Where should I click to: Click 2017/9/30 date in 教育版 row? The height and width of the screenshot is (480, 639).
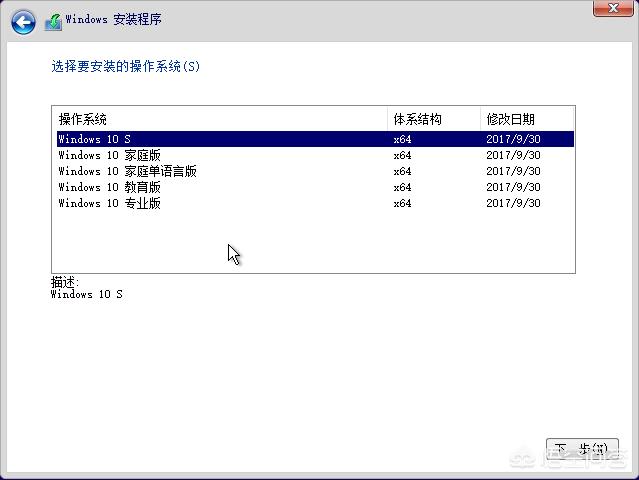pos(513,187)
